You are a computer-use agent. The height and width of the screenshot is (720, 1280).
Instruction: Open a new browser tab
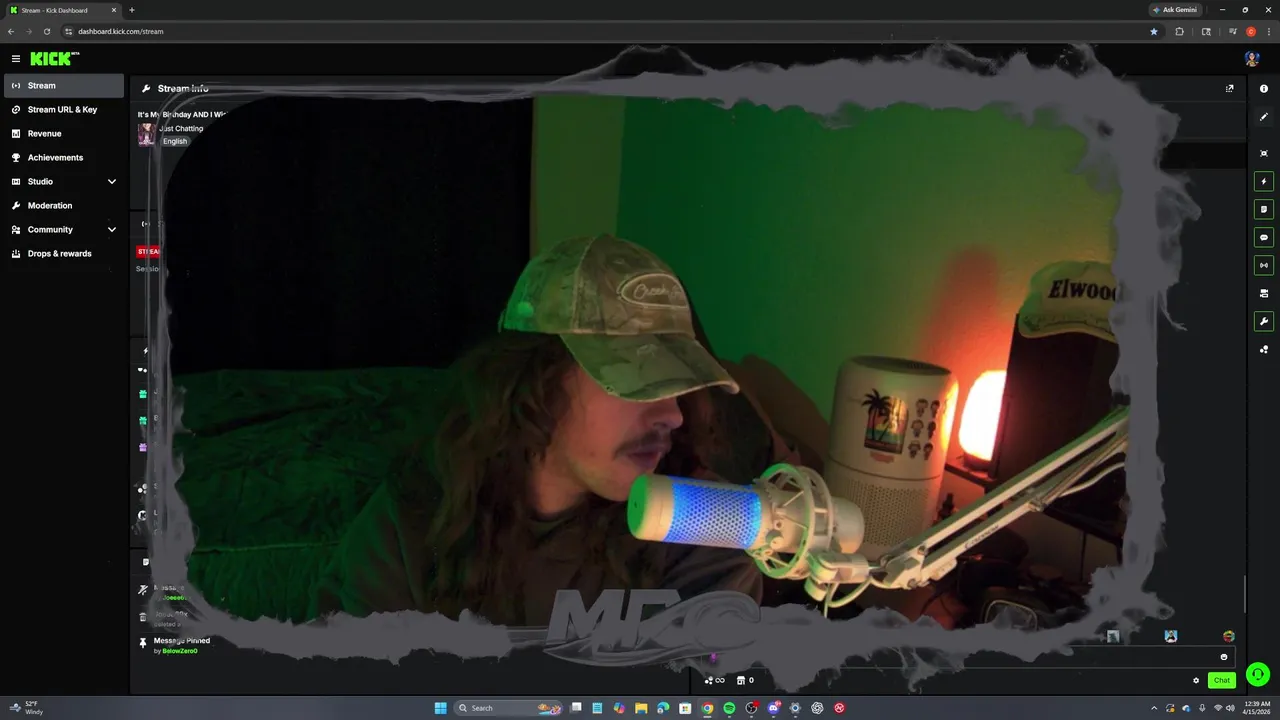click(132, 10)
